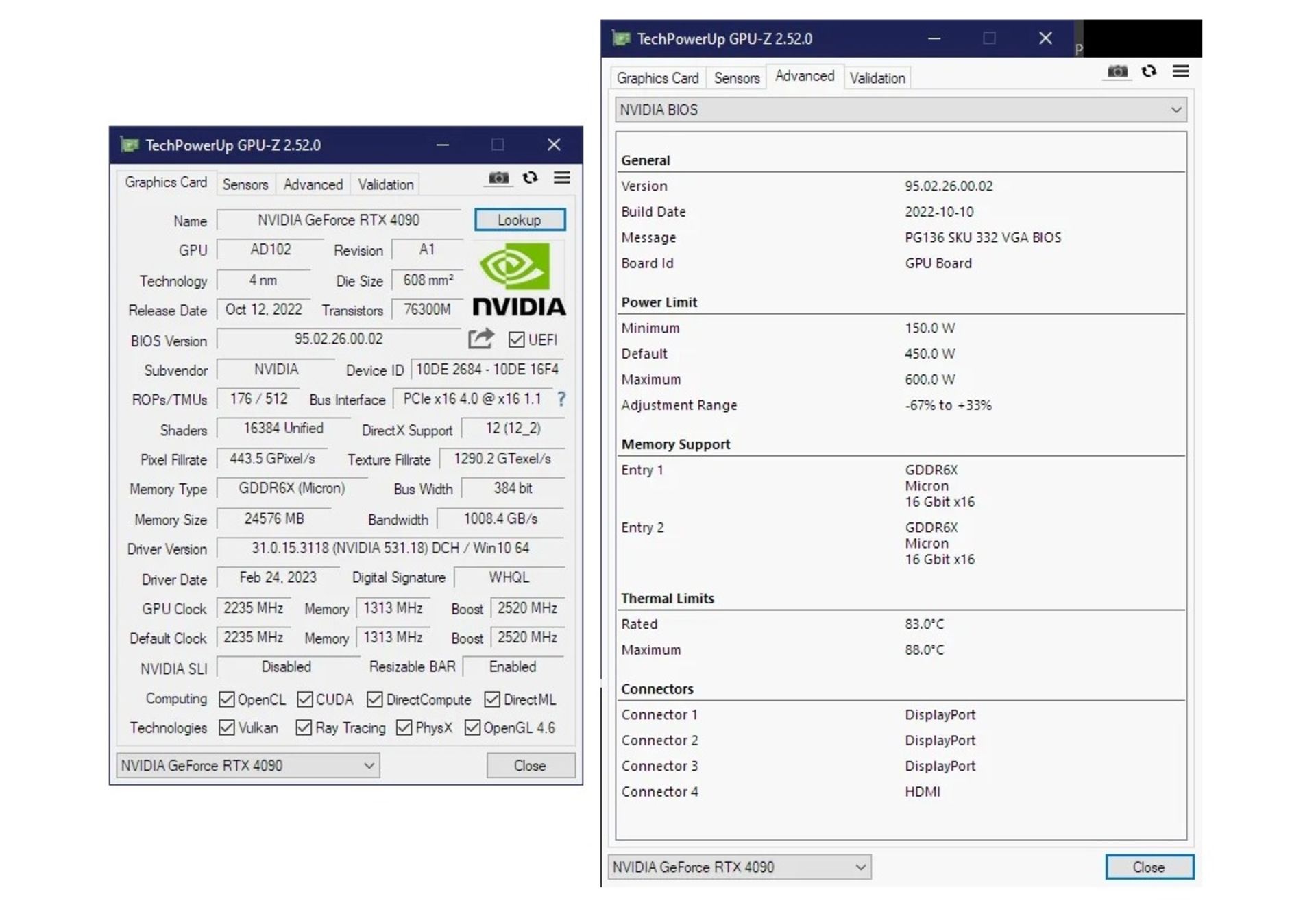Click refresh icon in left GPU-Z window
The image size is (1316, 903).
coord(530,178)
